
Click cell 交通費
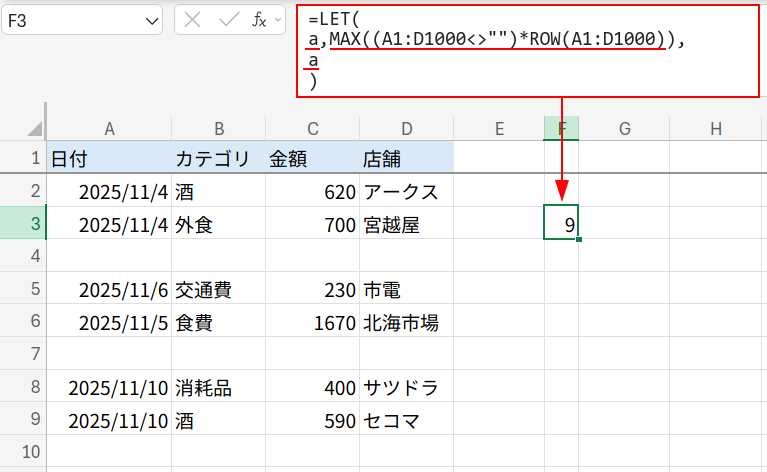[x=219, y=288]
